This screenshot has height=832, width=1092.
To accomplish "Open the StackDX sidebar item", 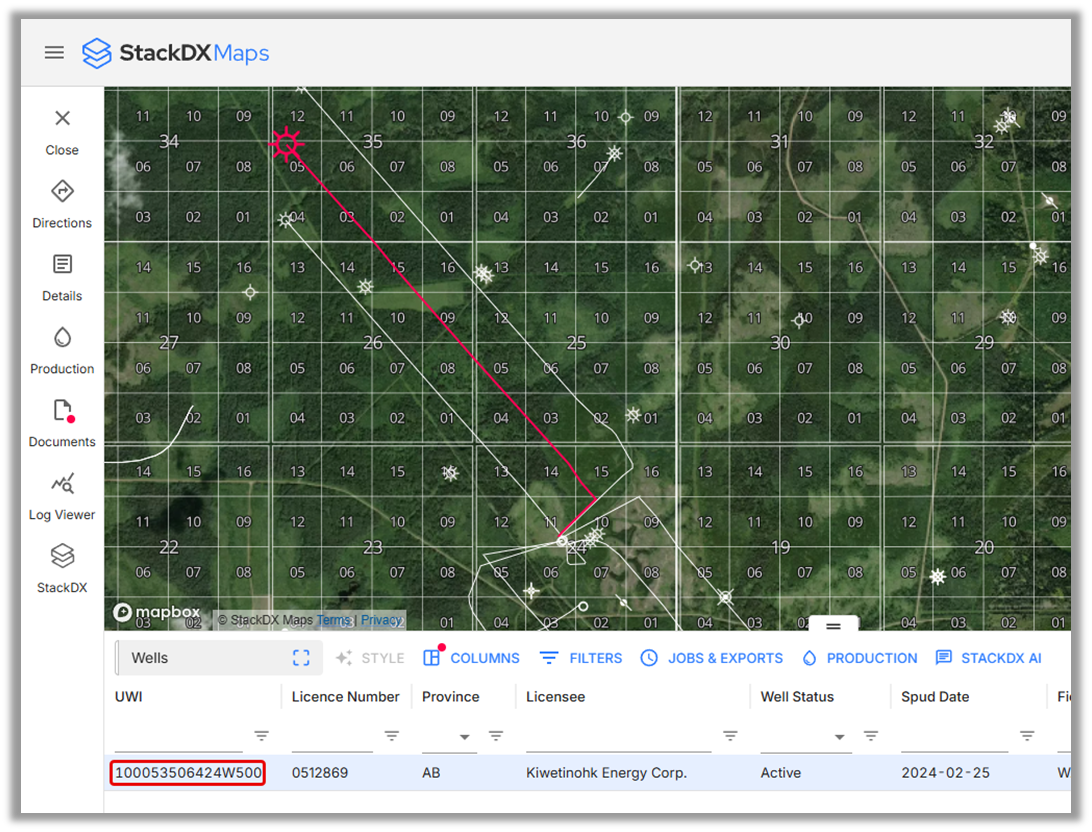I will [x=62, y=557].
